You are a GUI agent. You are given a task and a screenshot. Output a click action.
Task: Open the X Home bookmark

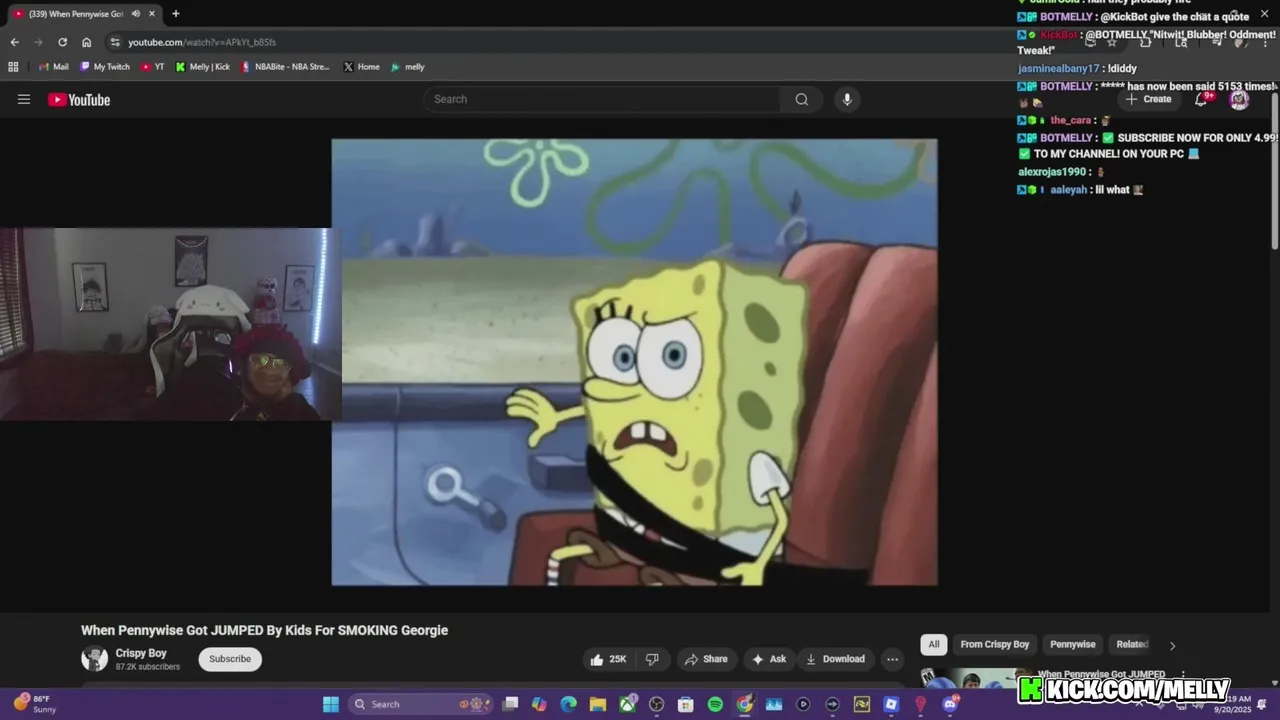[x=362, y=67]
